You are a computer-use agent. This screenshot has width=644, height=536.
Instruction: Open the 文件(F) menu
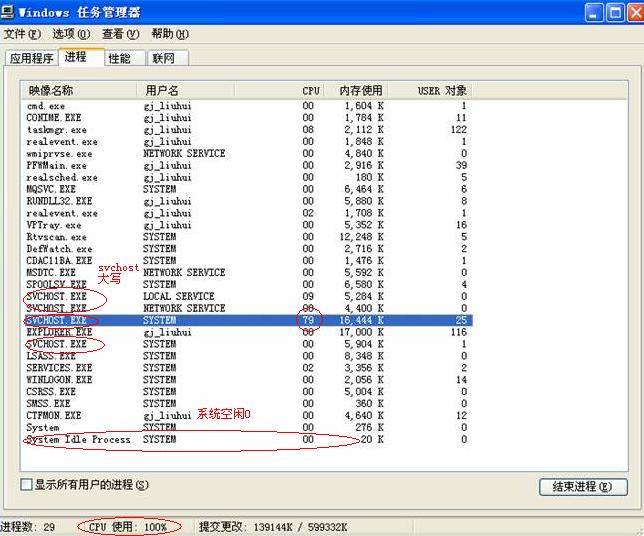click(x=22, y=34)
